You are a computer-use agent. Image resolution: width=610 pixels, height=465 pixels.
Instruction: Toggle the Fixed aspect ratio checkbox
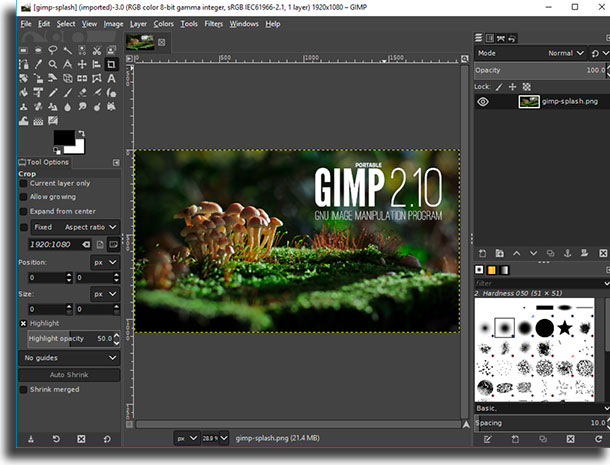click(24, 227)
